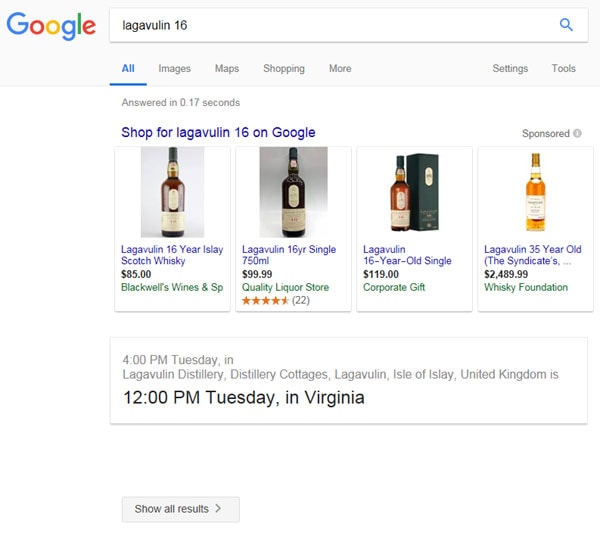
Task: Click the 12:00 PM Tuesday, in Virginia answer
Action: 243,397
